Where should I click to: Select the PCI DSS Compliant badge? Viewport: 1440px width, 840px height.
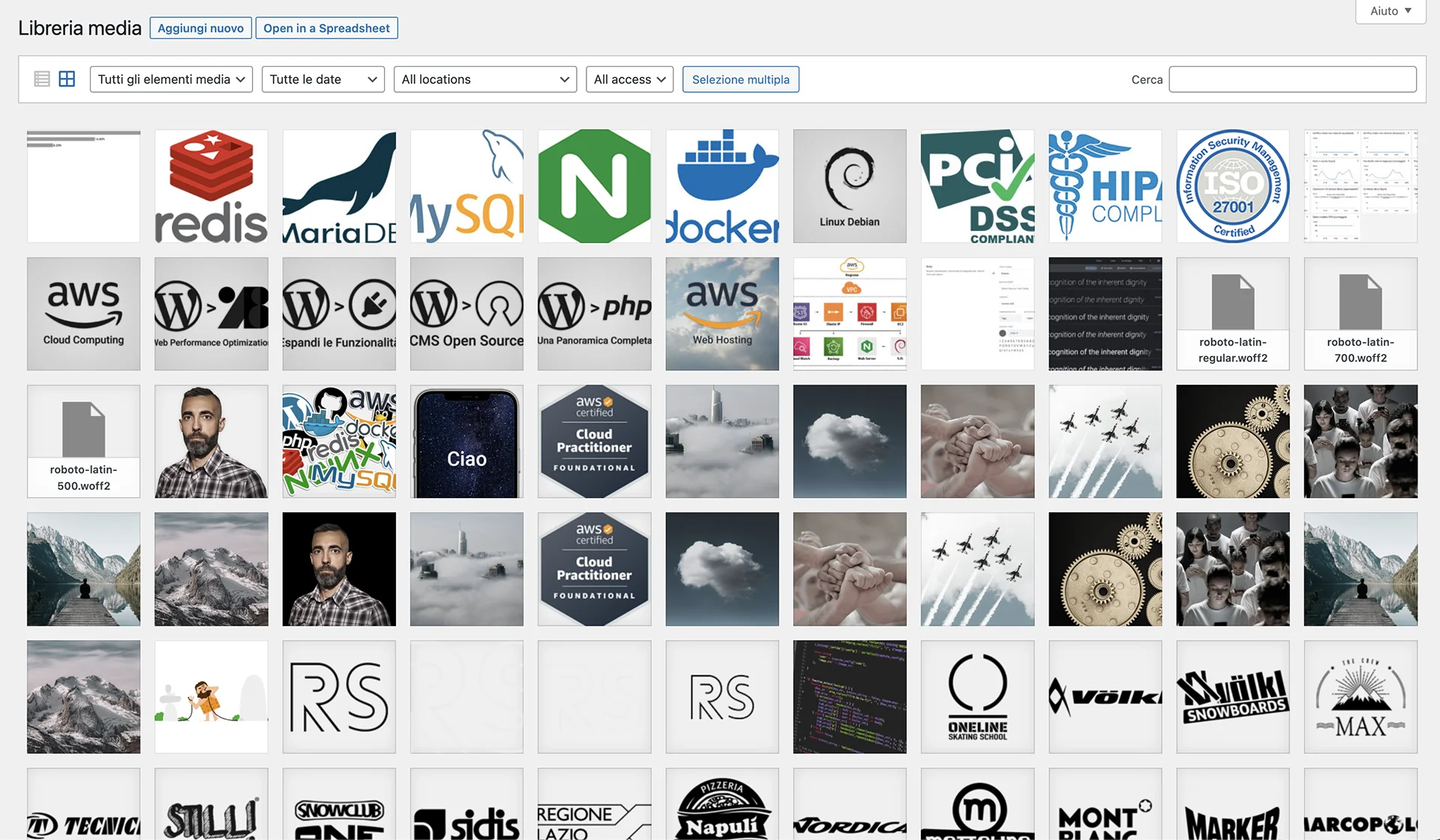click(978, 186)
